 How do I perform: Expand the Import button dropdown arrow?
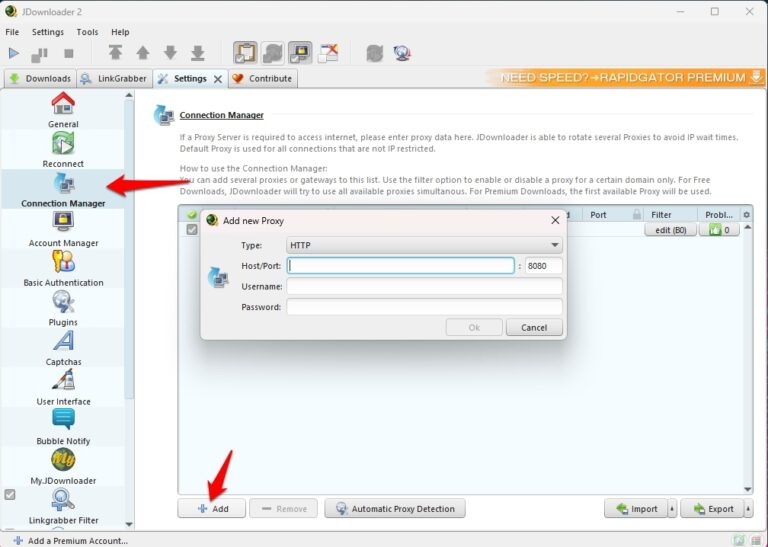click(672, 509)
